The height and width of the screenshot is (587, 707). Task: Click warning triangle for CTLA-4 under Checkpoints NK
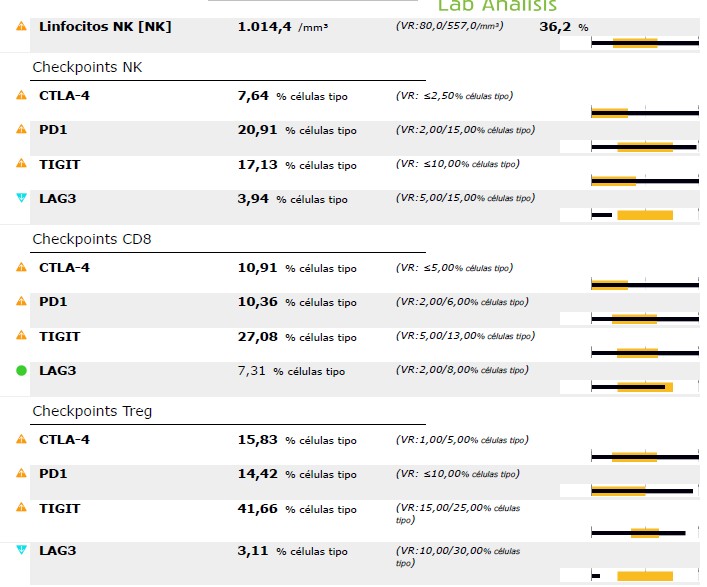pyautogui.click(x=21, y=96)
